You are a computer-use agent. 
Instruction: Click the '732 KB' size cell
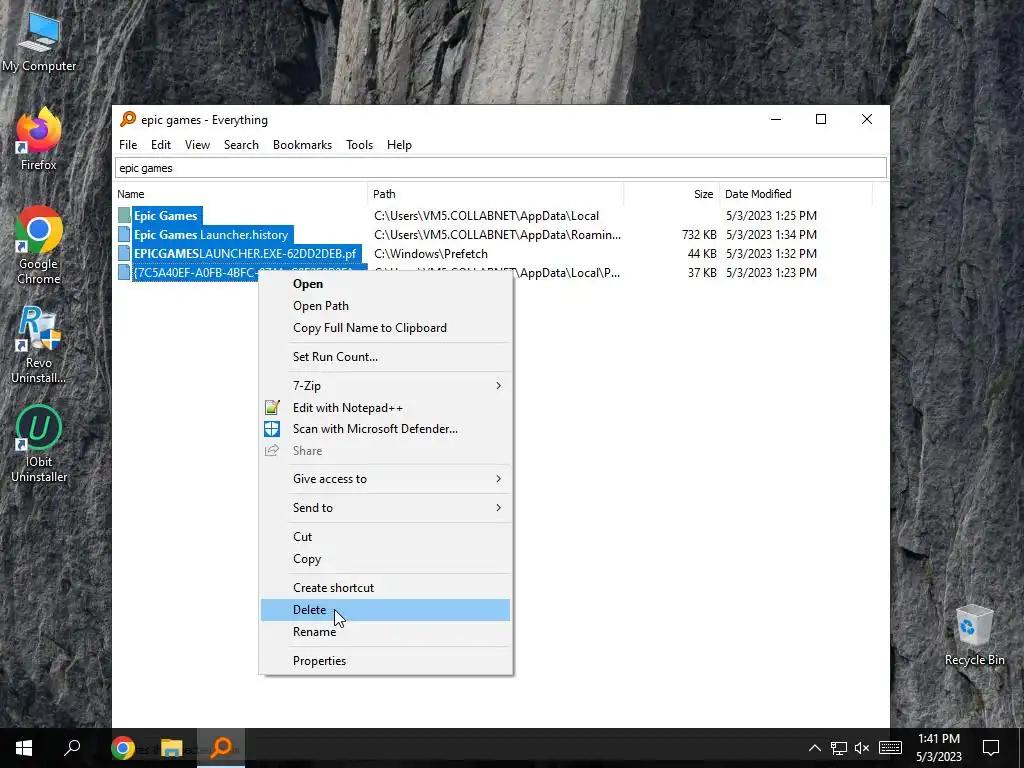tap(699, 234)
